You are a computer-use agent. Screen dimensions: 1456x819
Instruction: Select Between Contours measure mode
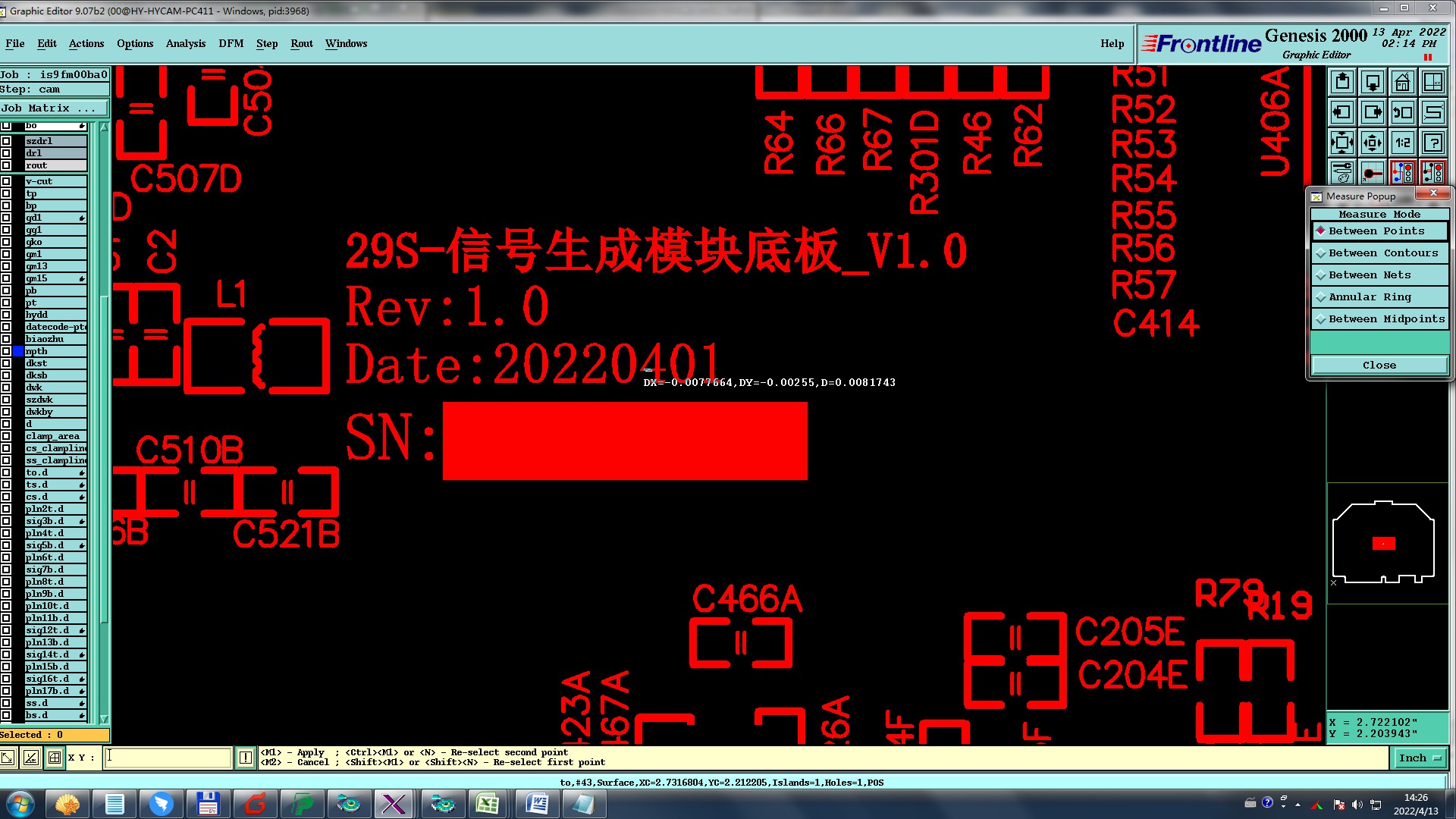click(x=1379, y=253)
